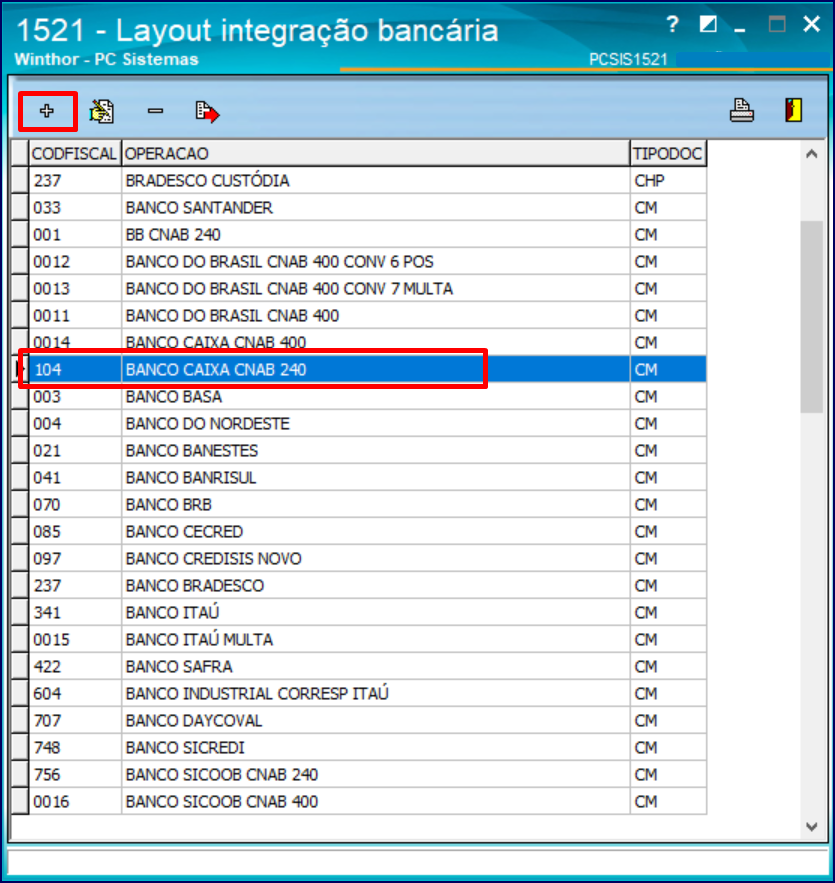Open the edit layout icon

[102, 111]
